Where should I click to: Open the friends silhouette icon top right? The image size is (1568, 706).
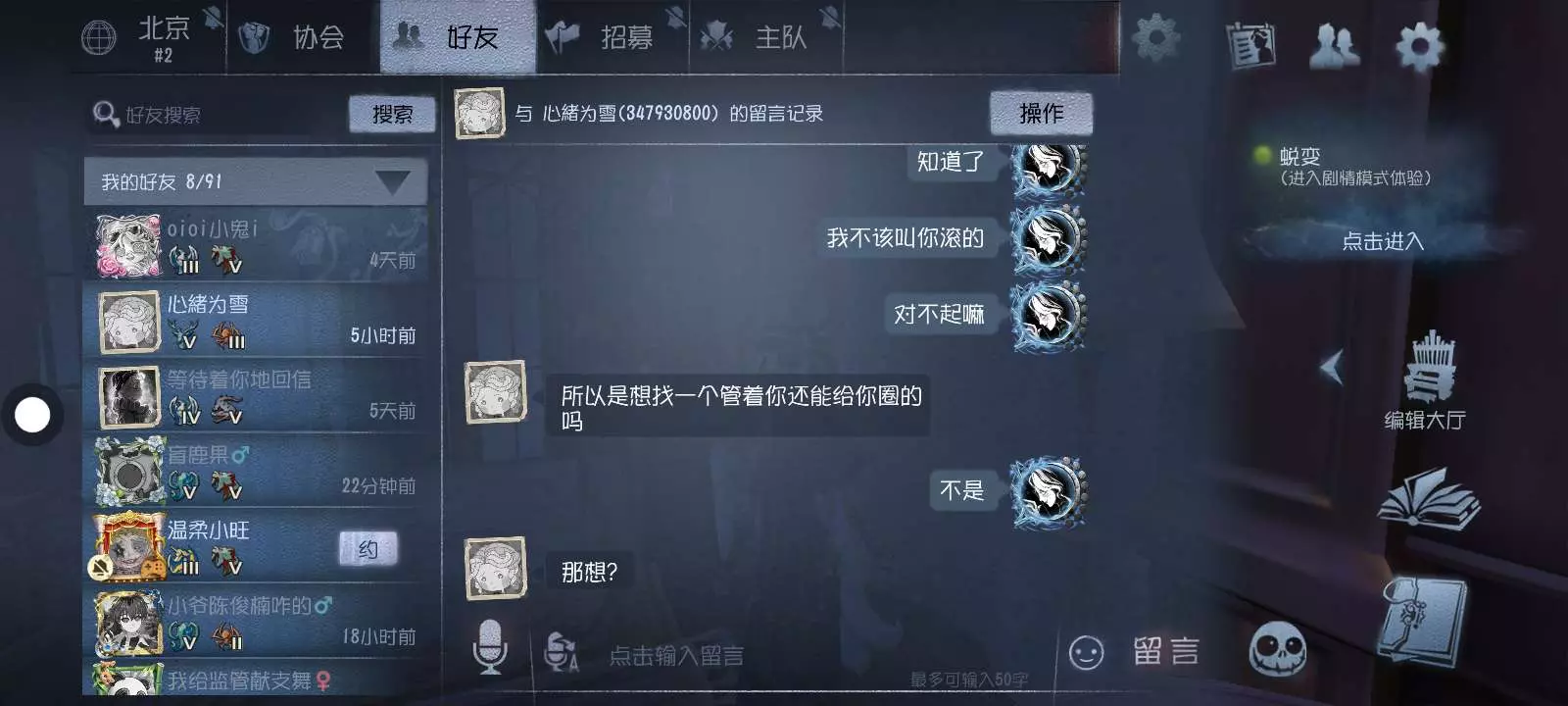pos(1334,45)
